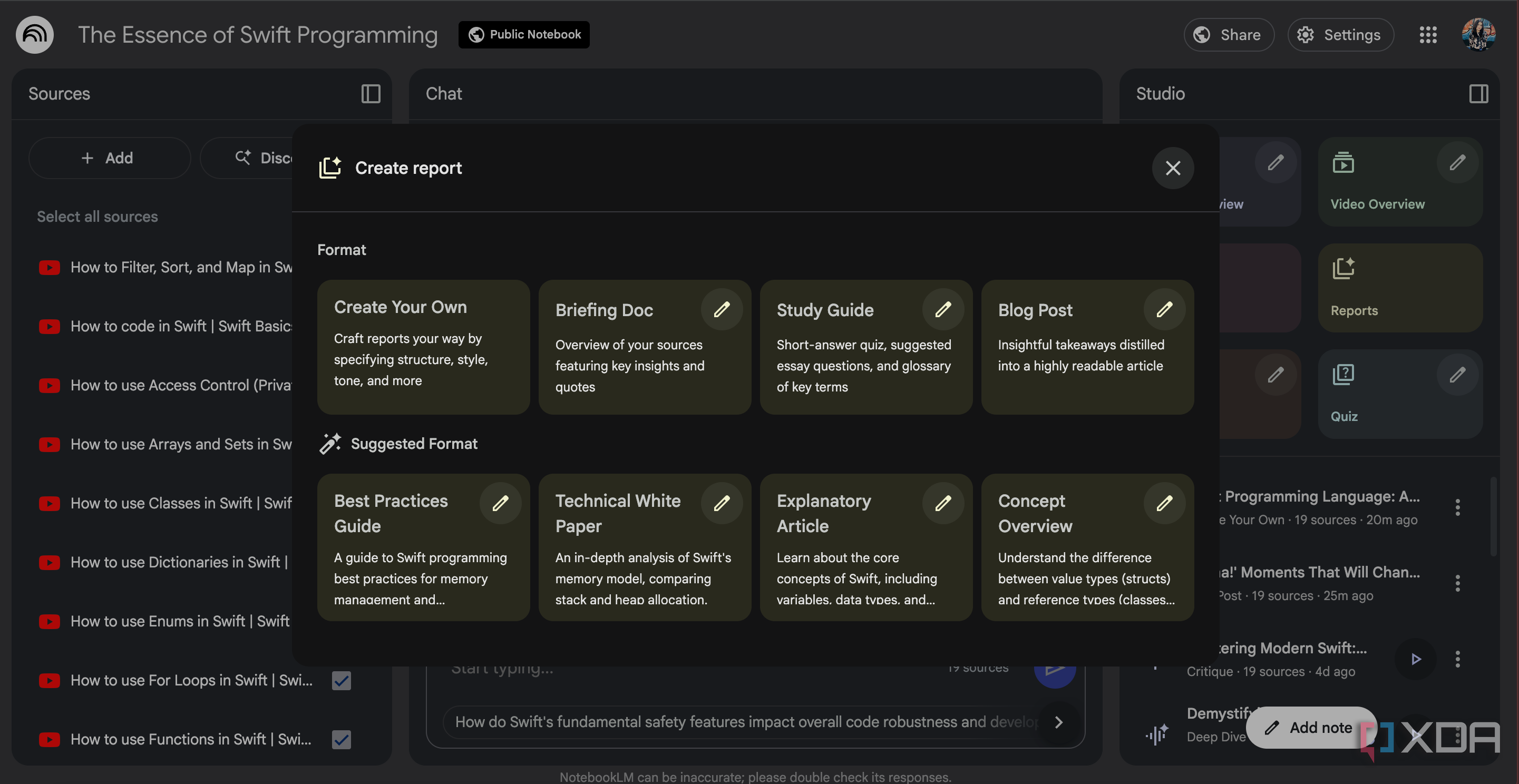Image resolution: width=1519 pixels, height=784 pixels.
Task: Edit the Study Guide format pencil
Action: (x=943, y=309)
